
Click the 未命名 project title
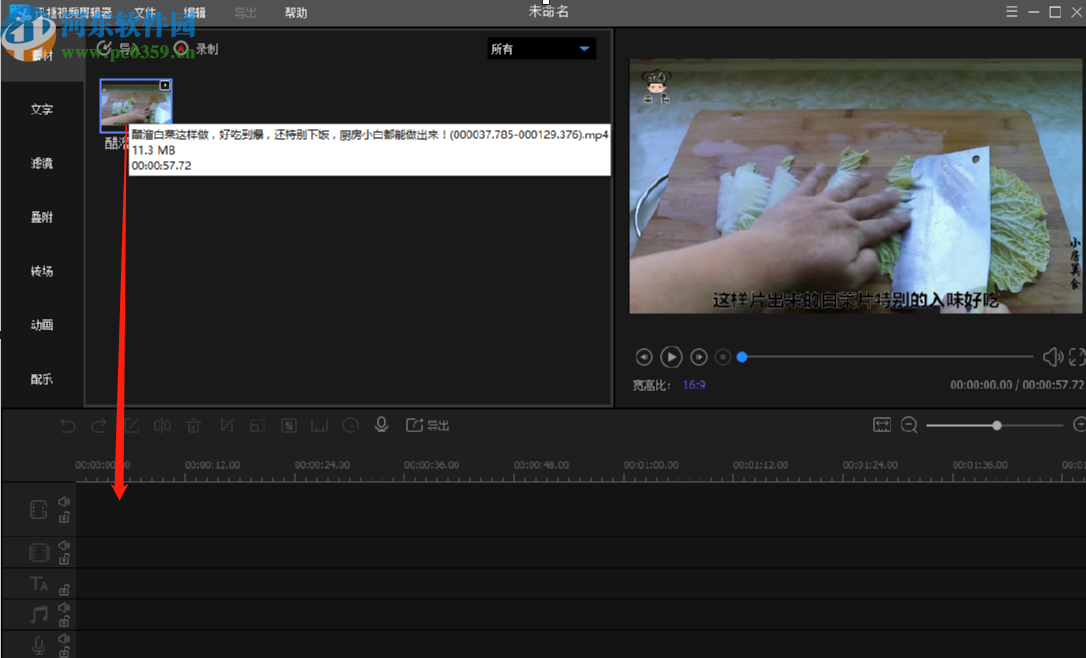tap(549, 12)
